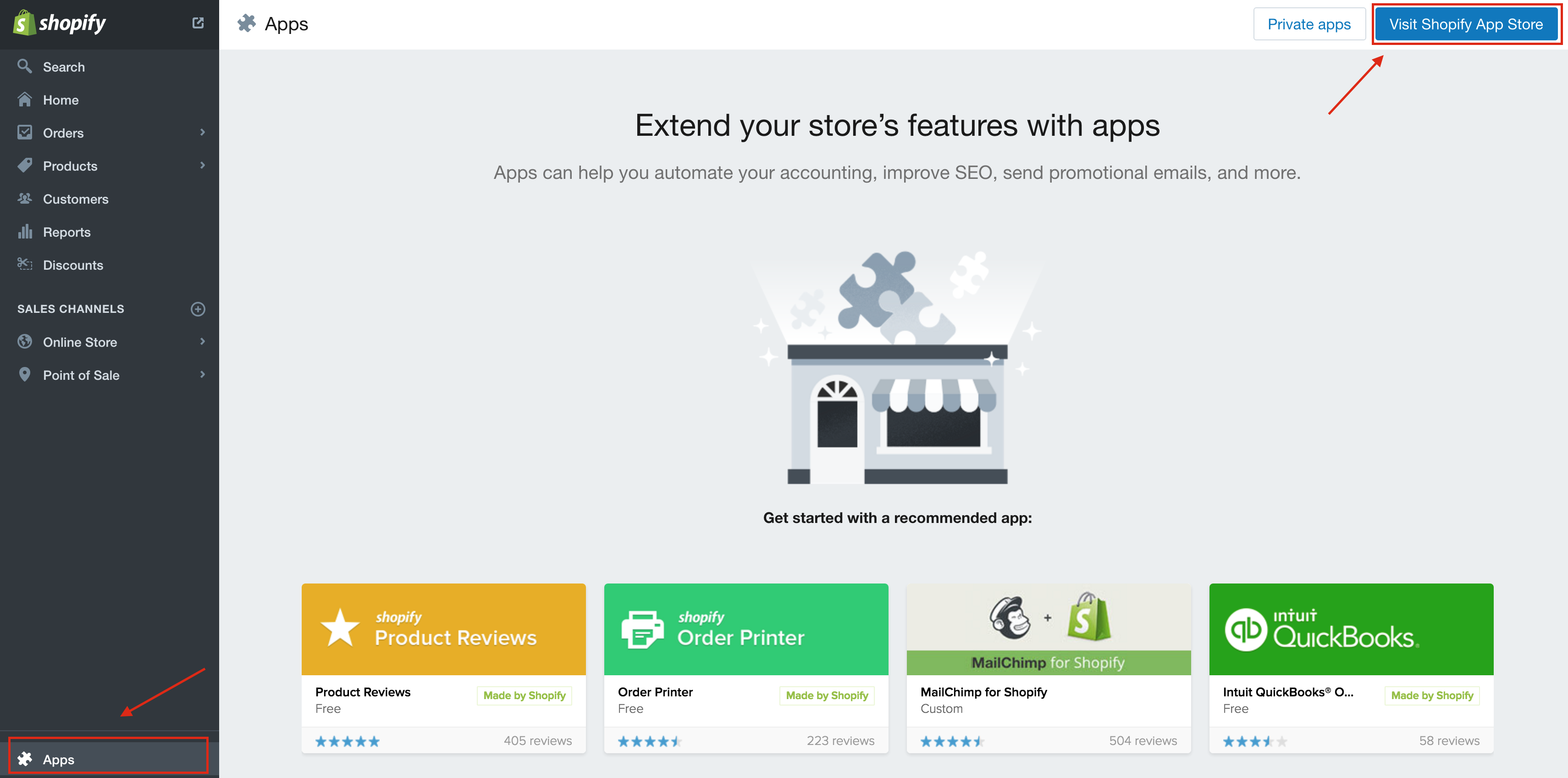Click the Reports bar chart icon
The width and height of the screenshot is (1568, 778).
click(x=24, y=232)
